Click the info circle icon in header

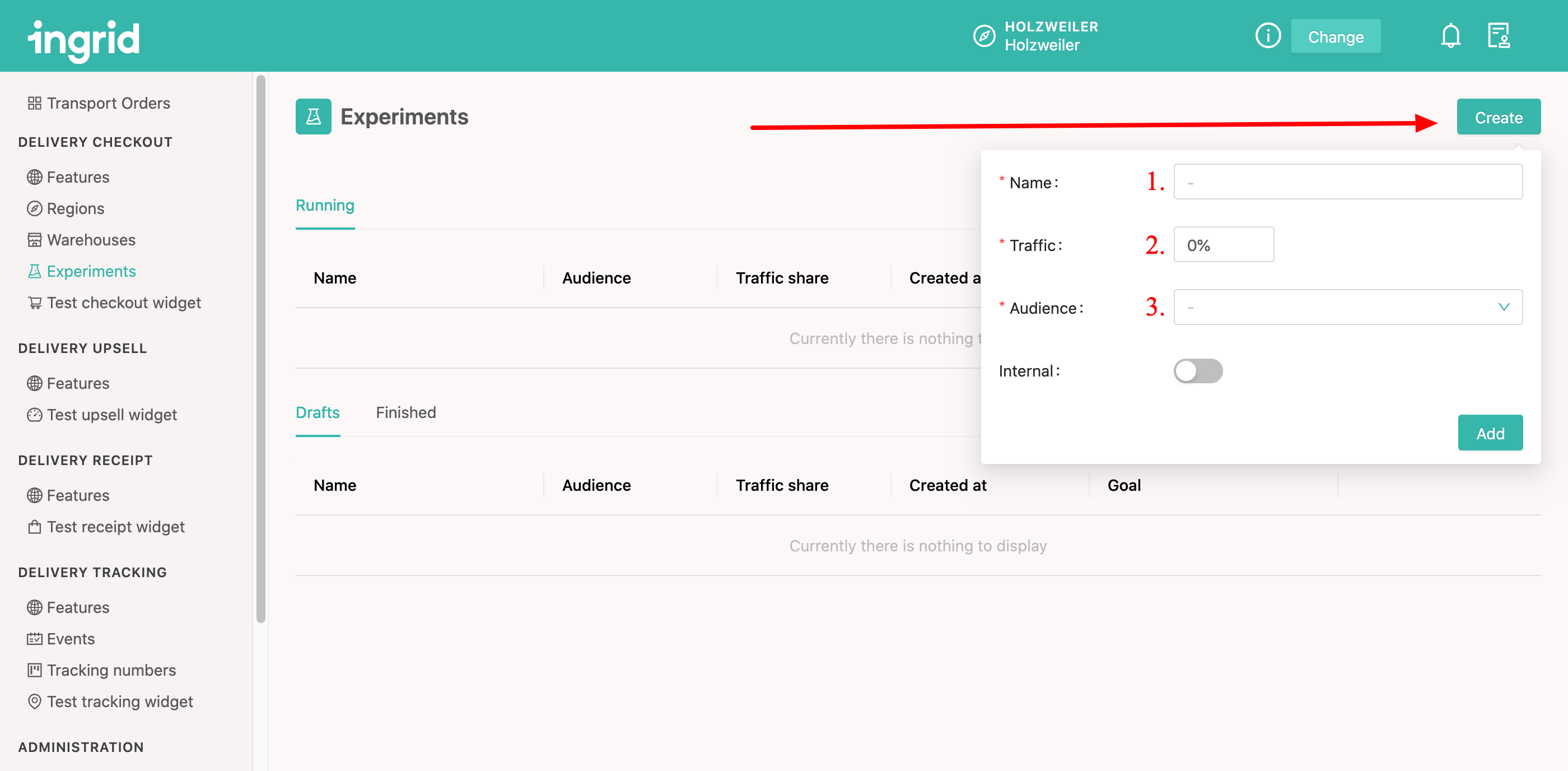(x=1267, y=36)
